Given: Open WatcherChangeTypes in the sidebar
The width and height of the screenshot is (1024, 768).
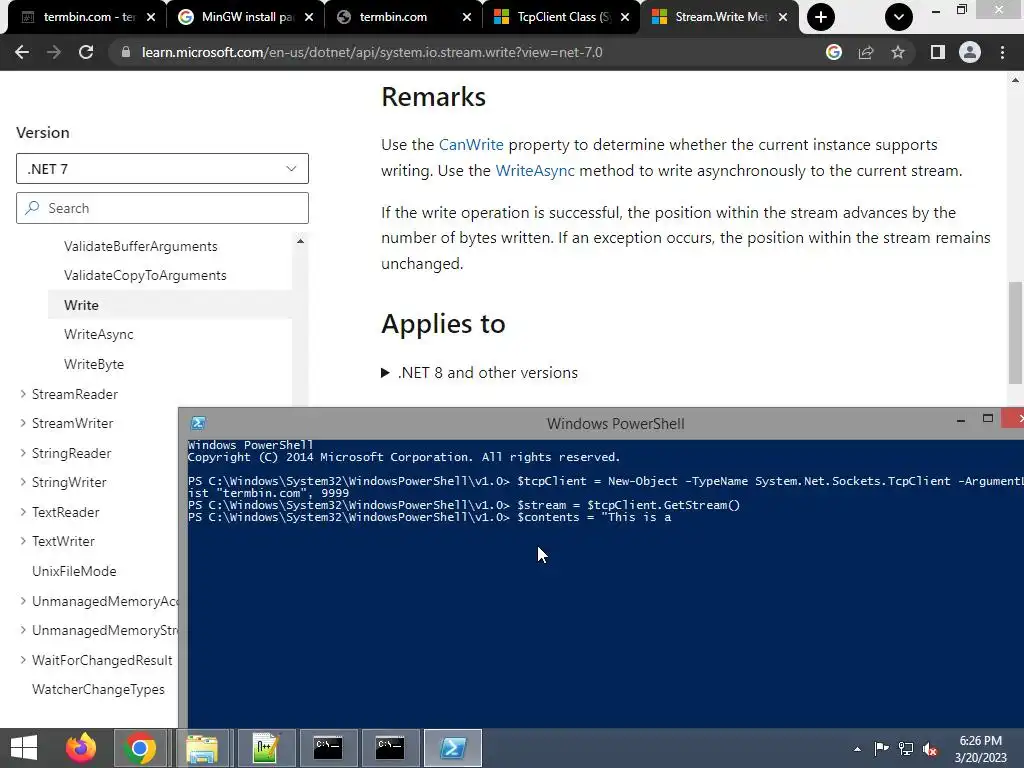Looking at the screenshot, I should click(98, 689).
